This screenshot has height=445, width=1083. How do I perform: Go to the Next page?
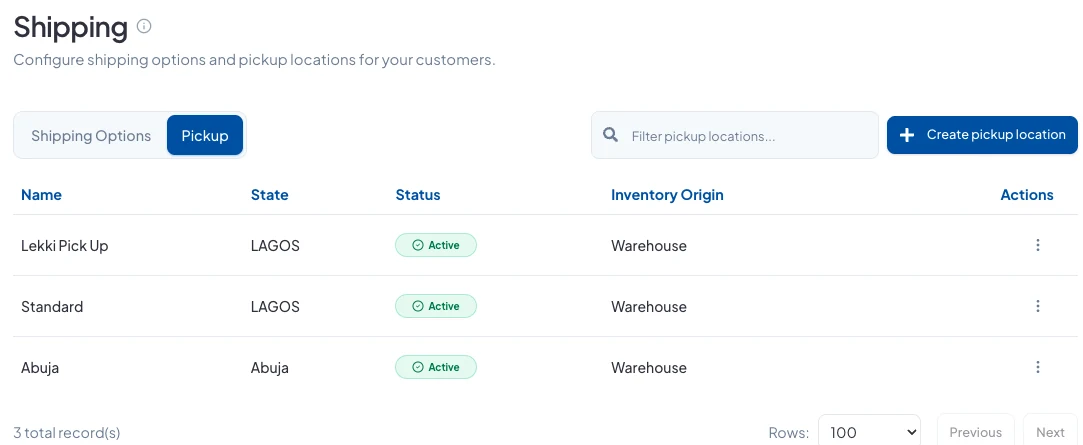(1050, 433)
